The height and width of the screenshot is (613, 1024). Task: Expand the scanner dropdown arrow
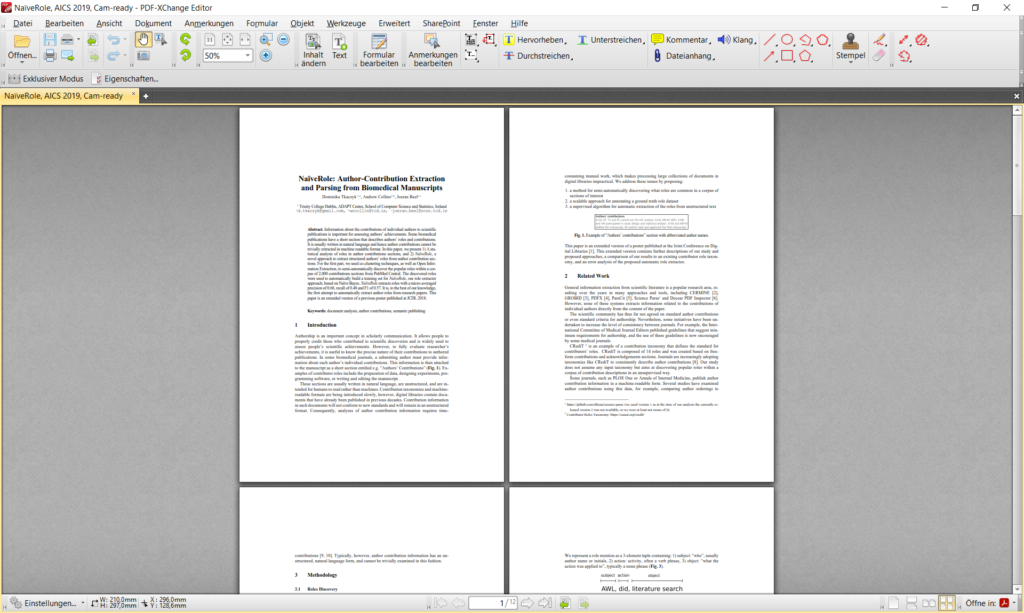[78, 40]
